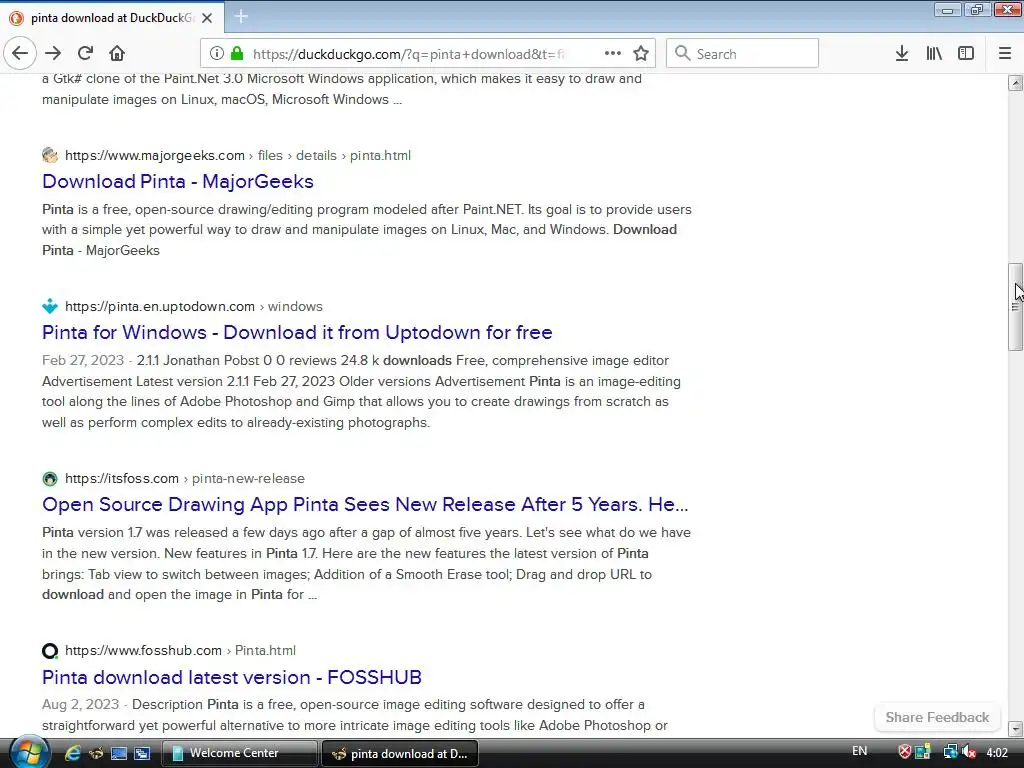This screenshot has width=1024, height=768.
Task: Open the Library bookshelf icon
Action: point(934,54)
